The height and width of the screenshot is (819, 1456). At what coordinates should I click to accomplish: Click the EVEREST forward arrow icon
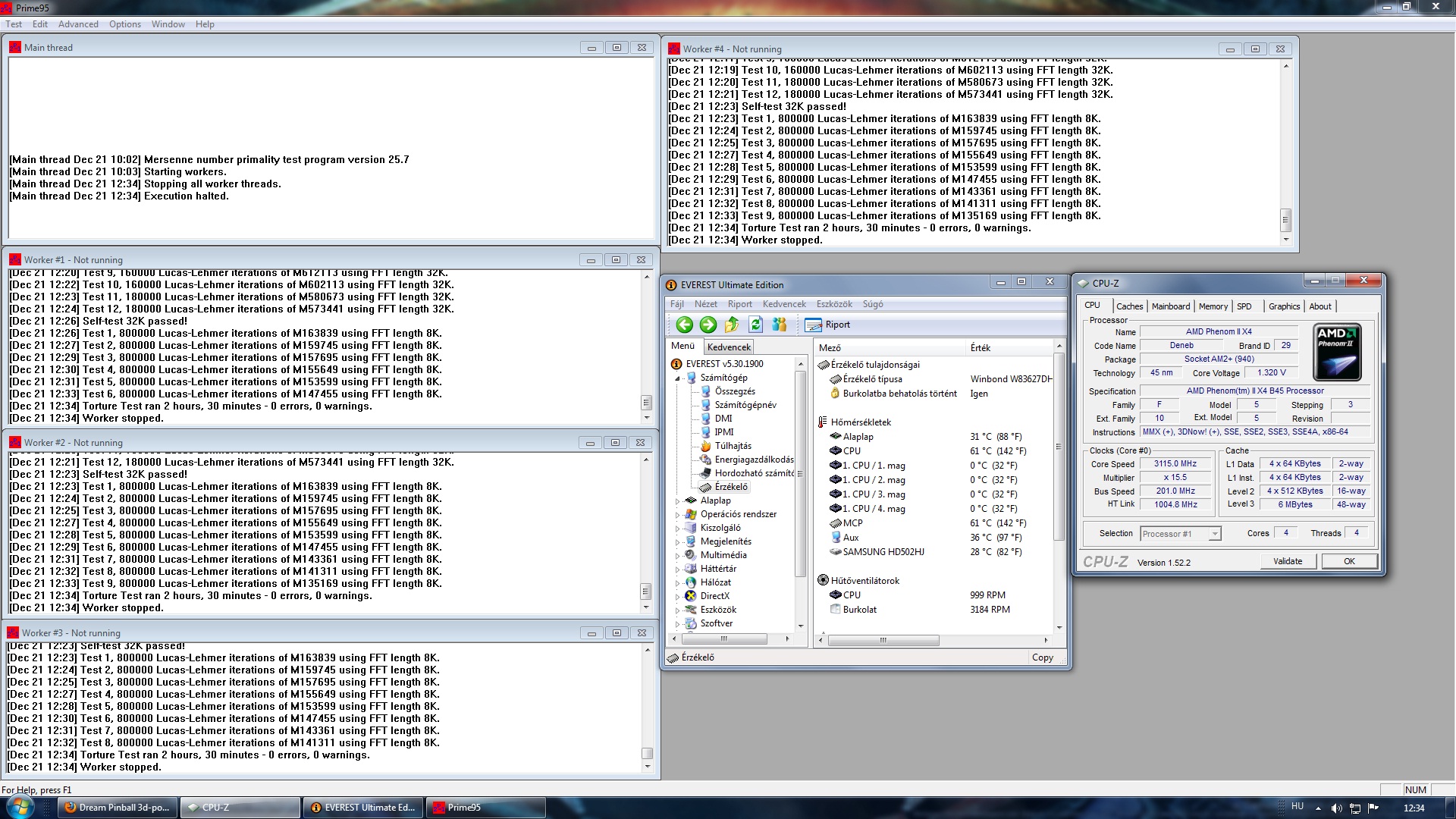tap(708, 325)
